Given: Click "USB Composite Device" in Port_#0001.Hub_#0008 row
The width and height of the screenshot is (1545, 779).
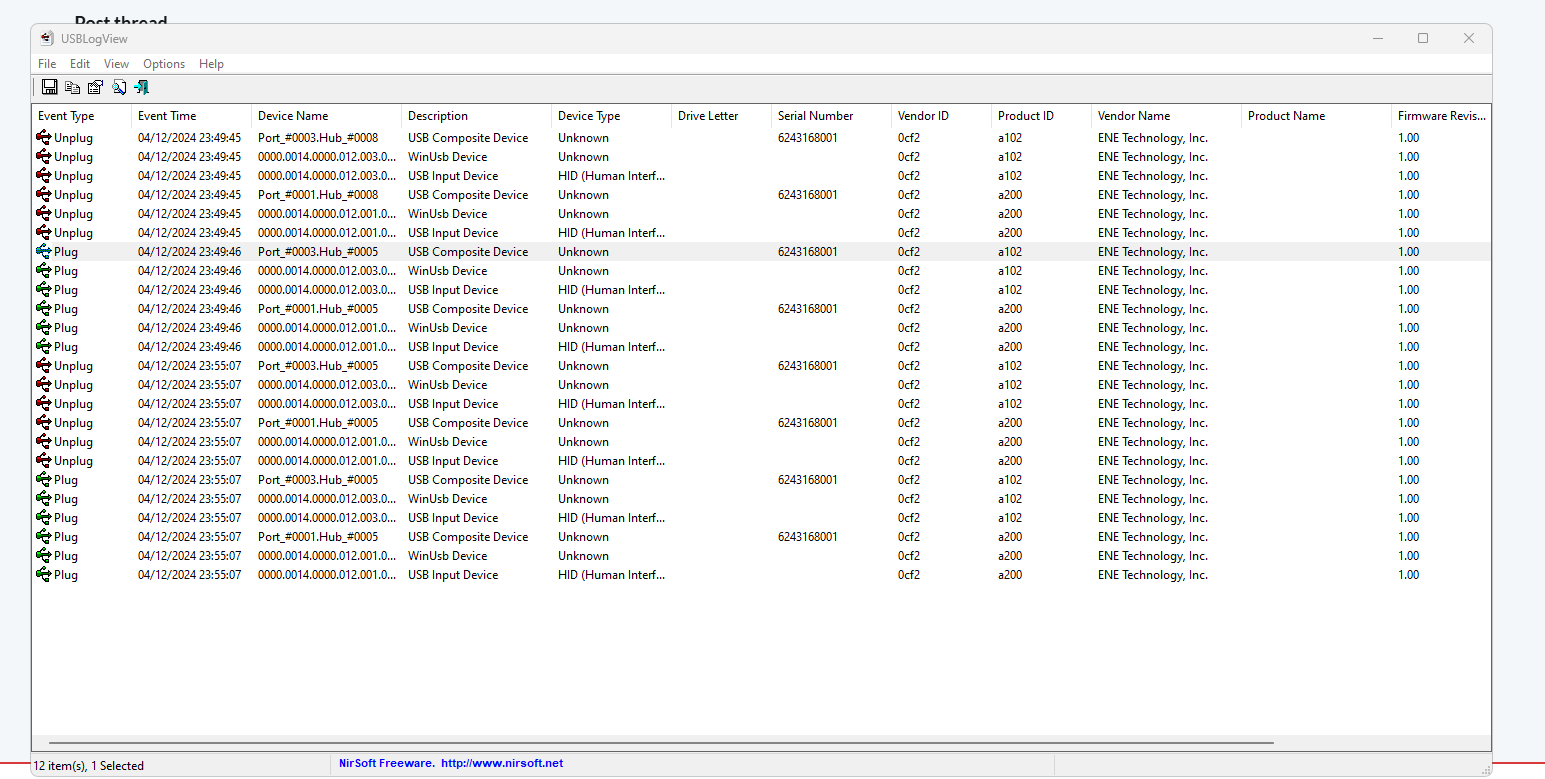Looking at the screenshot, I should pyautogui.click(x=468, y=195).
